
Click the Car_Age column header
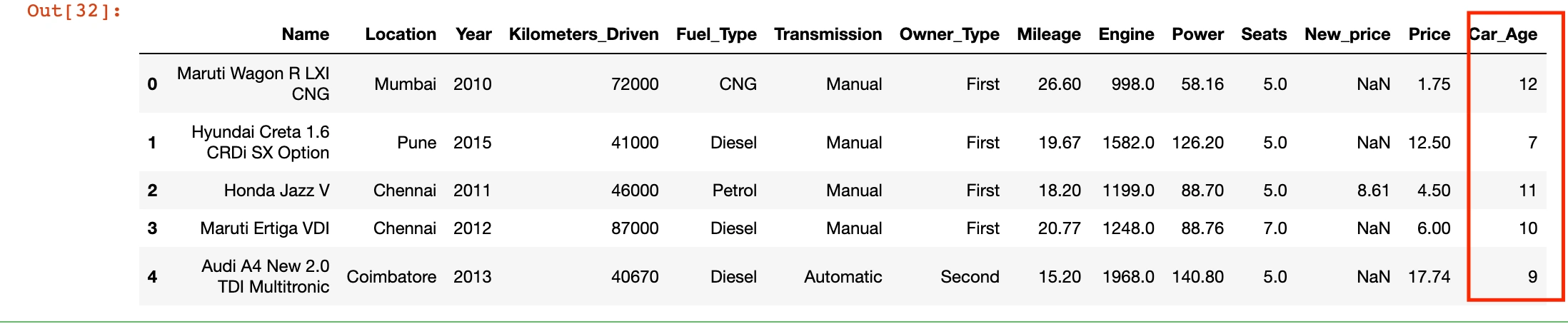(x=1503, y=34)
